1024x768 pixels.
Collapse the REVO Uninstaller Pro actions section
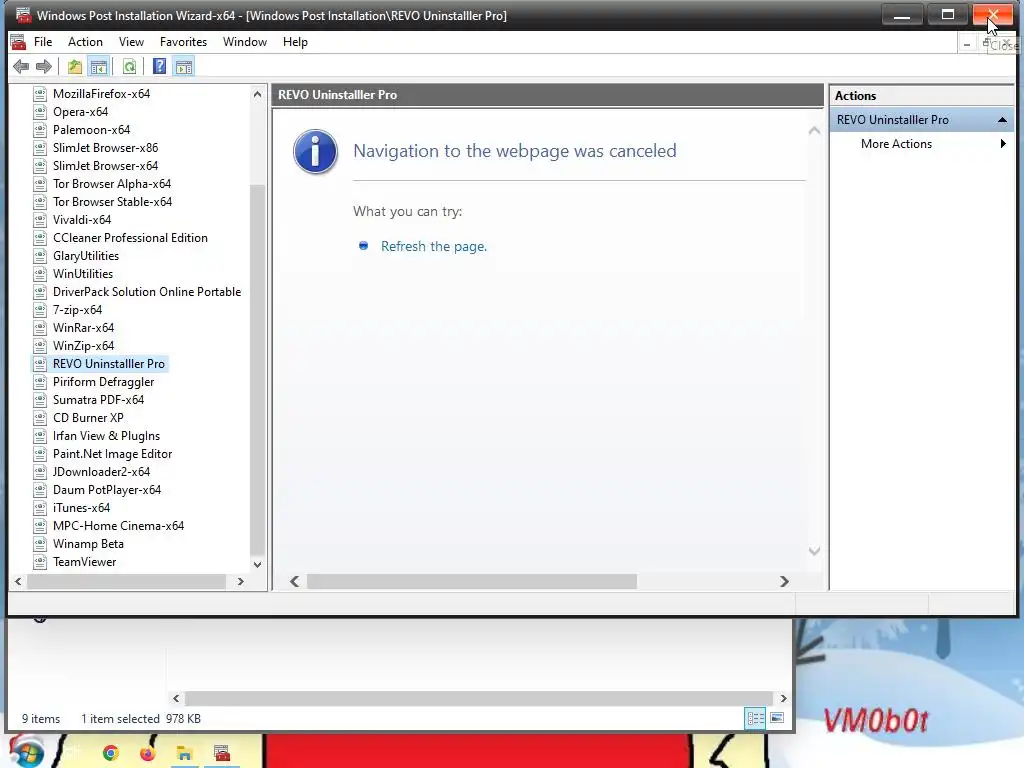tap(1002, 120)
